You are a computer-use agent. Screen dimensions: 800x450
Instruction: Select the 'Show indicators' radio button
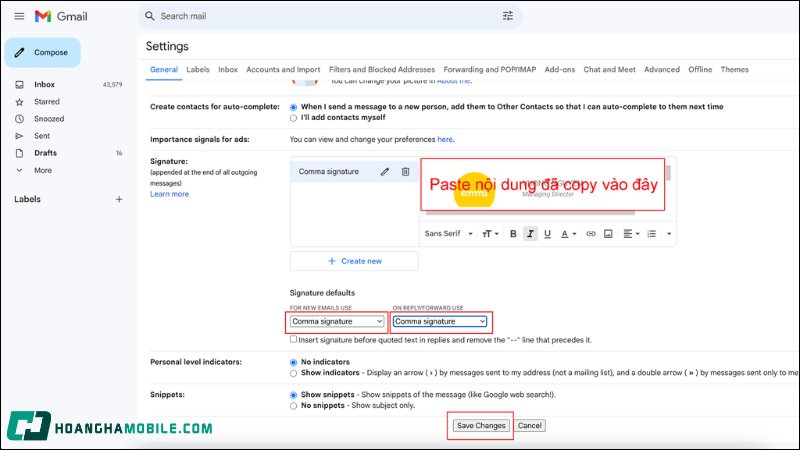click(293, 372)
